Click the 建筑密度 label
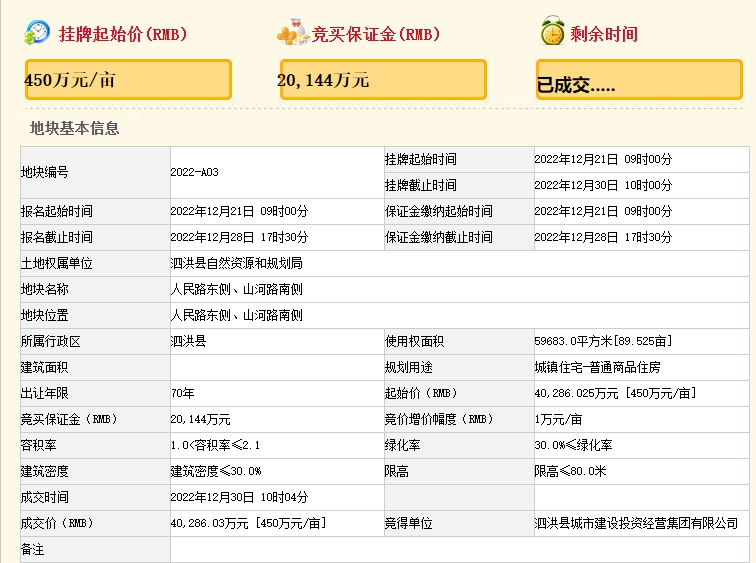Screen dimensions: 756x563 point(44,471)
